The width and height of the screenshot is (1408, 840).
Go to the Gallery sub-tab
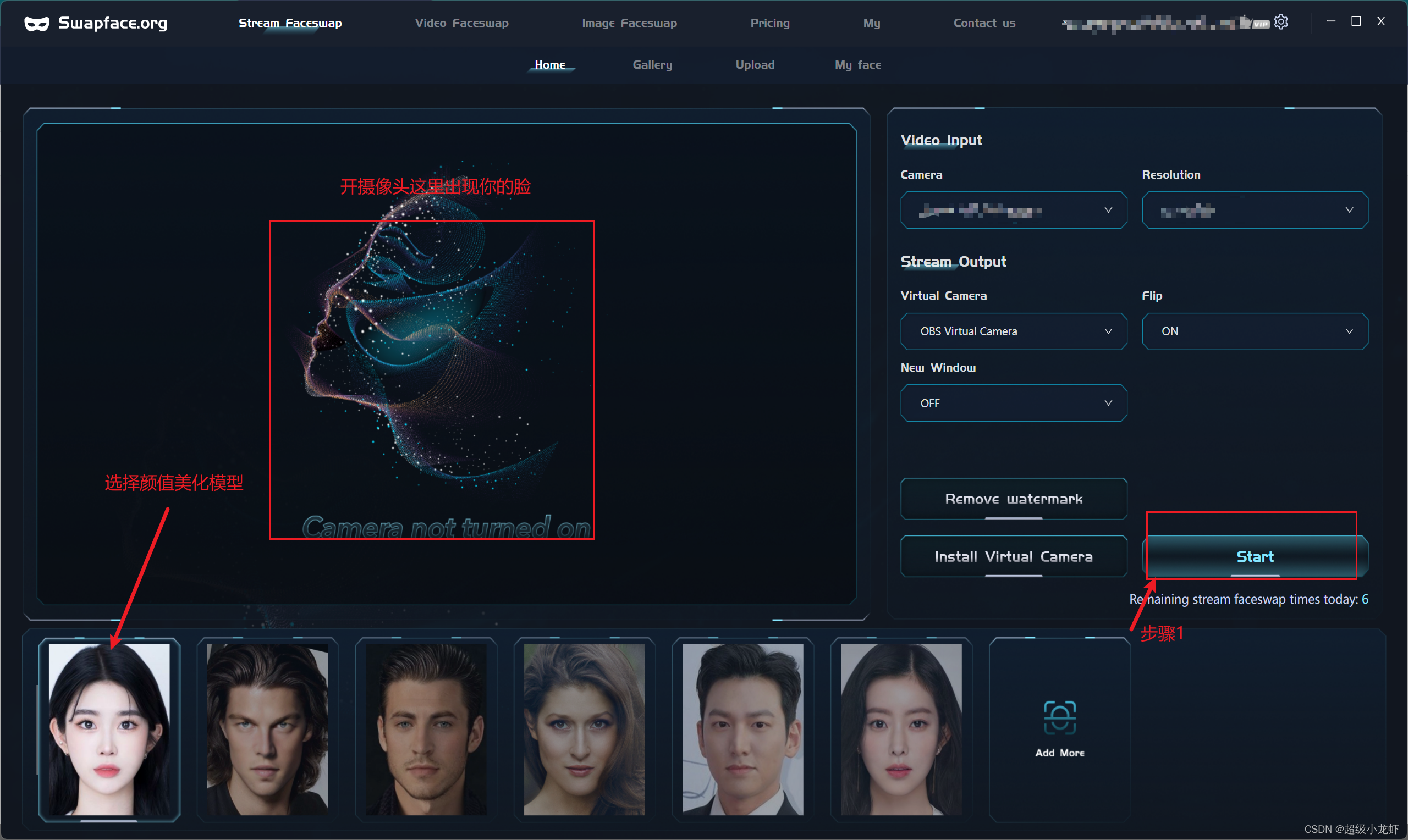coord(652,64)
